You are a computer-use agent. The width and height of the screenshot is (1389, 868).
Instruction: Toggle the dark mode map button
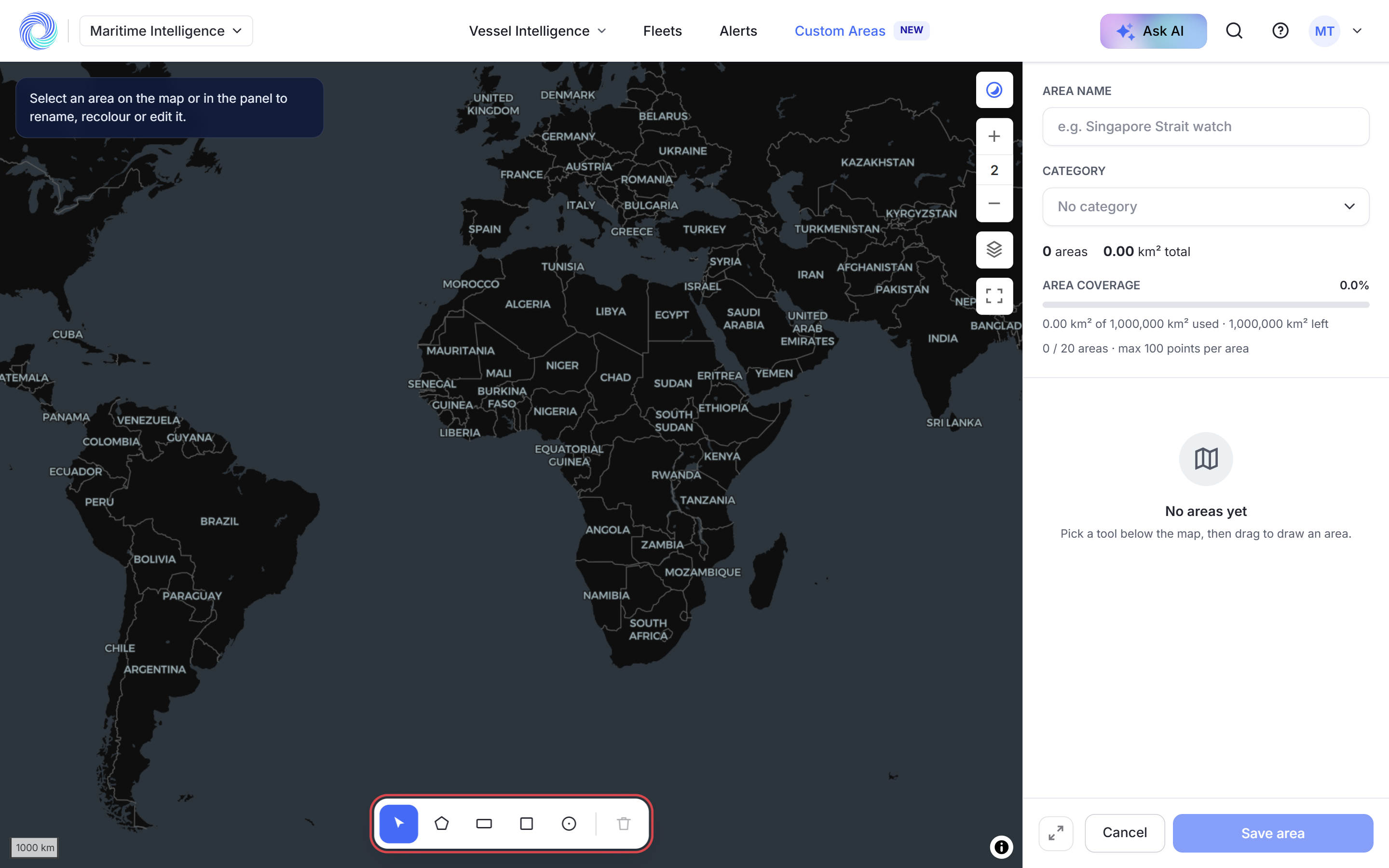(994, 90)
